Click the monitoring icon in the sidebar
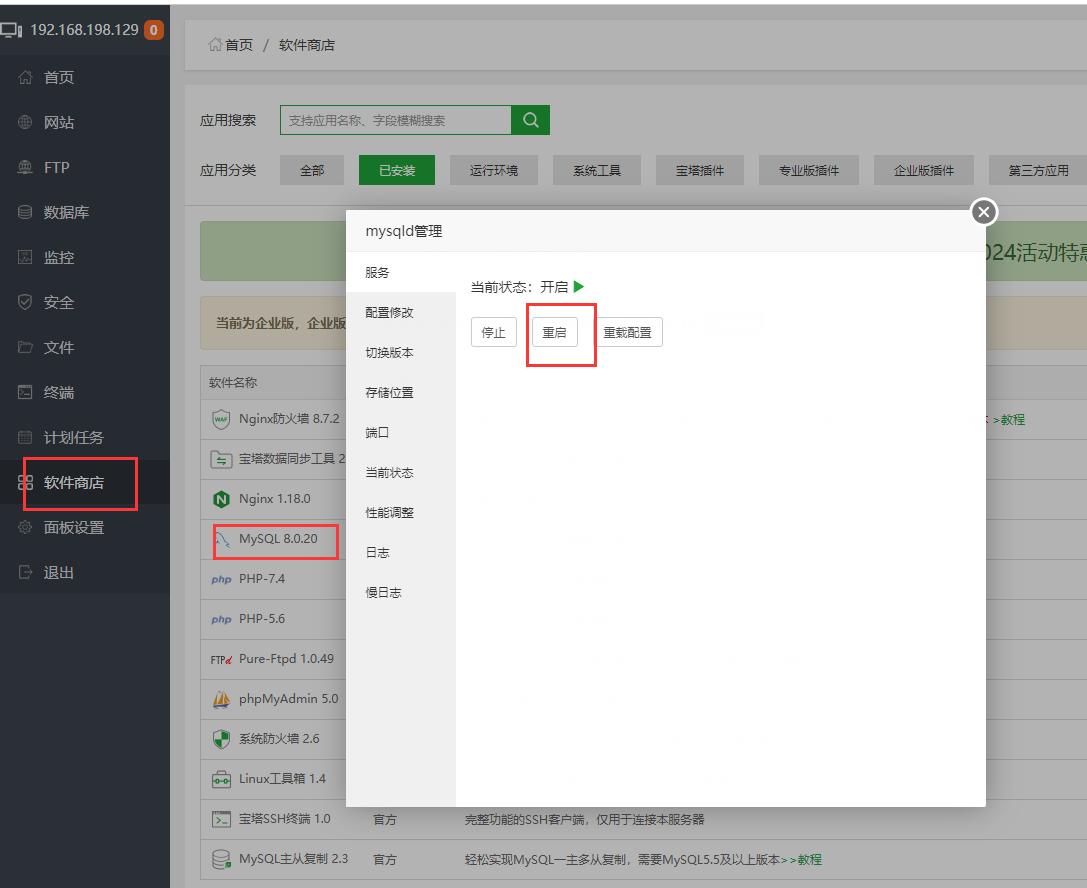This screenshot has width=1087, height=888. coord(25,257)
